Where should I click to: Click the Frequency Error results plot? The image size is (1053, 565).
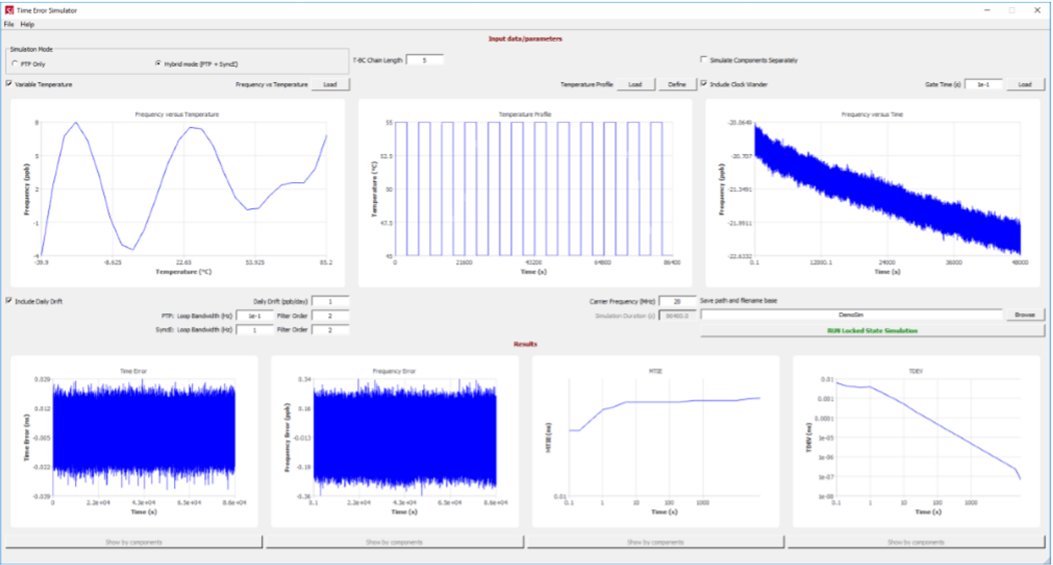pos(394,441)
